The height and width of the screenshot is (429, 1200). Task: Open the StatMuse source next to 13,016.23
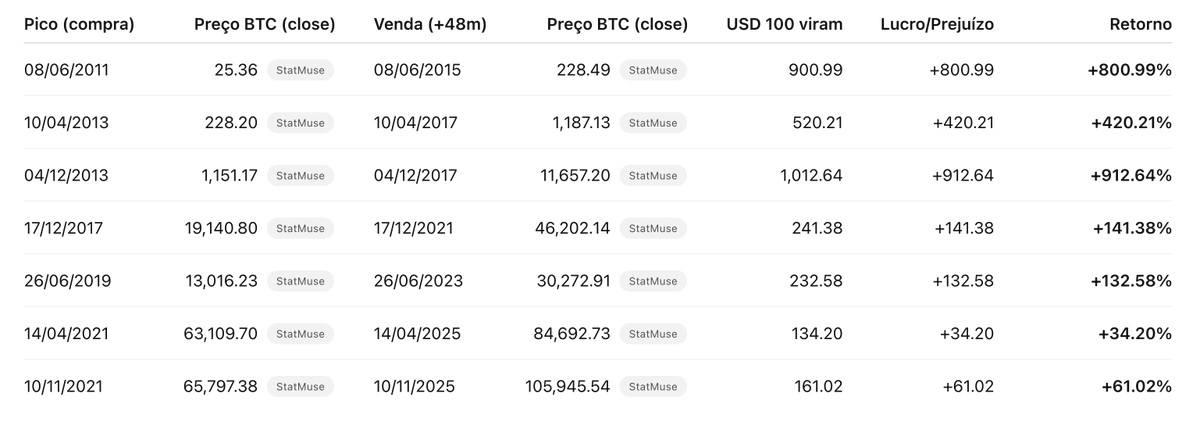[x=300, y=281]
